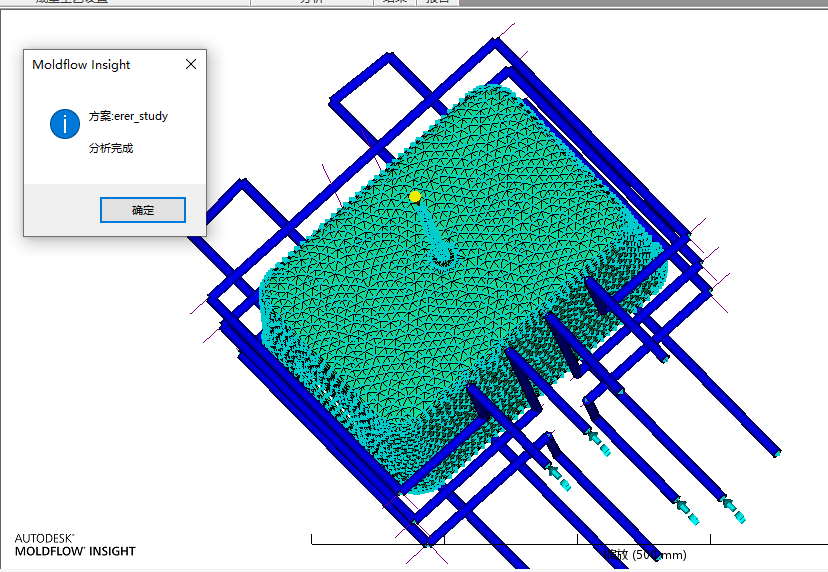828x572 pixels.
Task: Close the Moldflow Insight dialog with X
Action: coord(191,64)
